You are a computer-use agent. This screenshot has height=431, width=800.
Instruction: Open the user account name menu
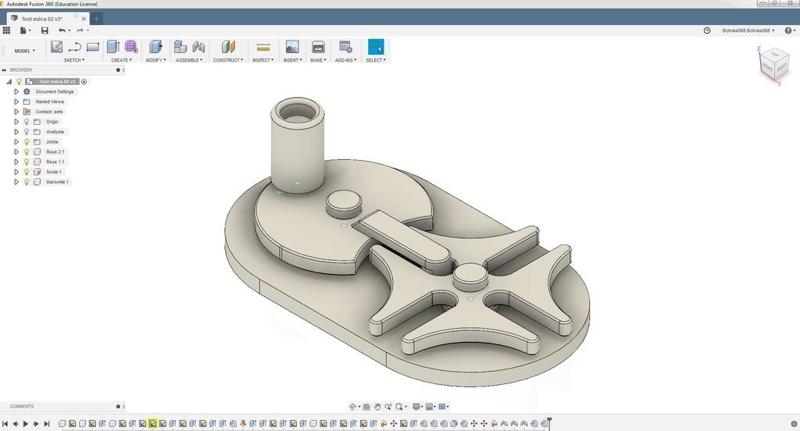750,30
